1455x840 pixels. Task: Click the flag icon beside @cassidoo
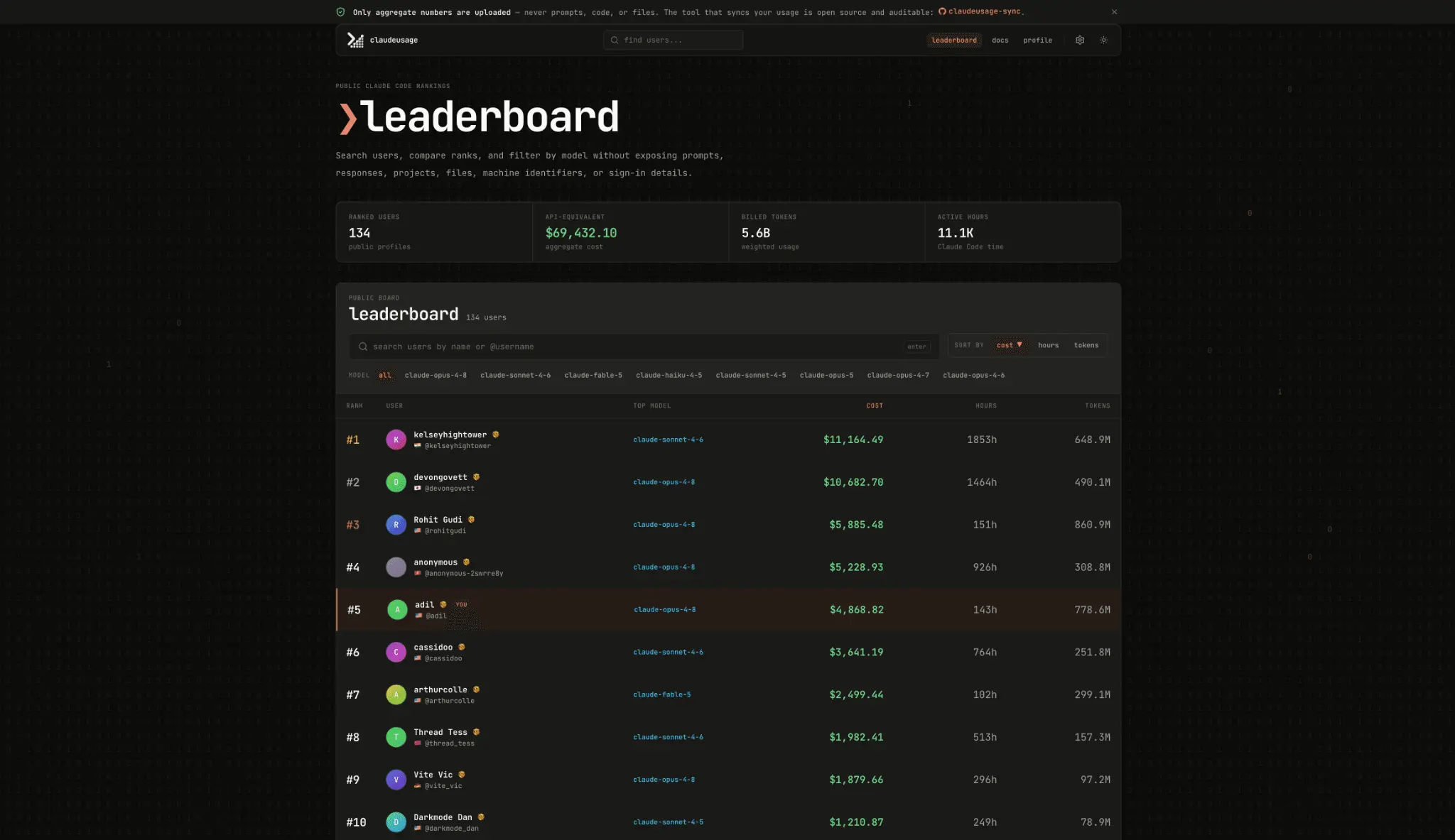pos(418,658)
